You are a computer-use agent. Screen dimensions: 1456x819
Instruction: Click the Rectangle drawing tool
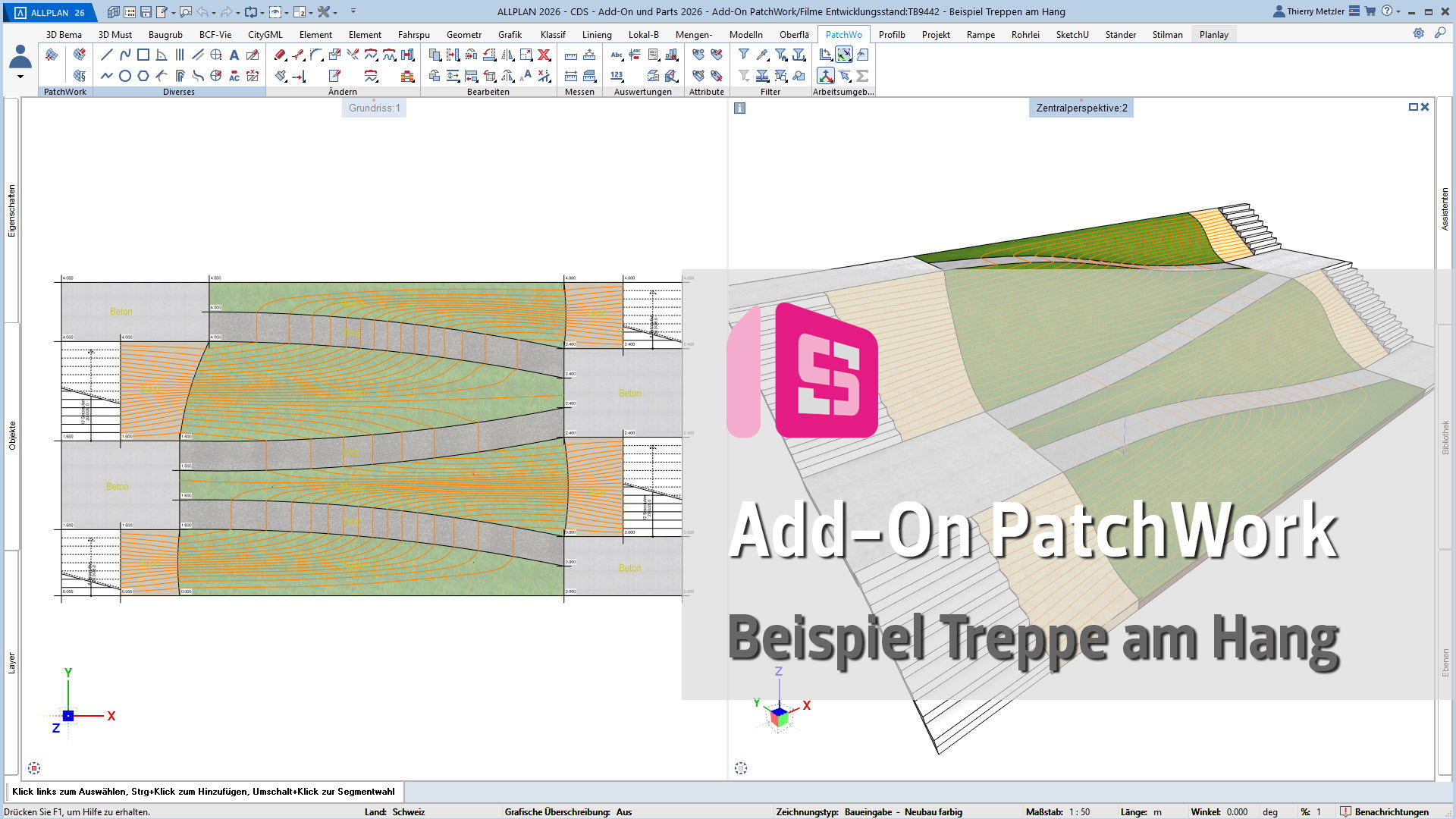coord(143,55)
